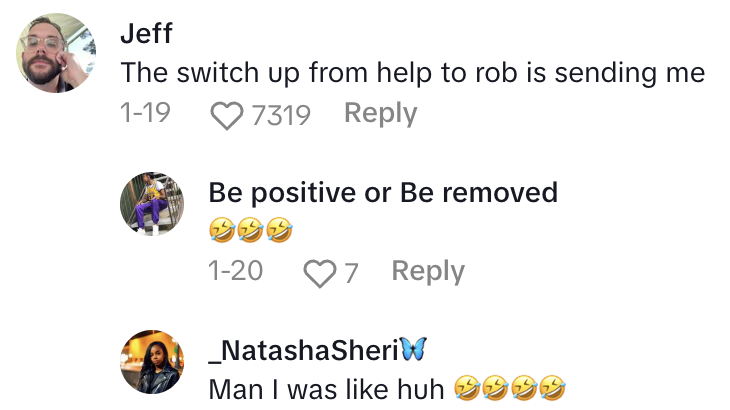
Task: Tap the words "Man I was like huh"
Action: [326, 389]
